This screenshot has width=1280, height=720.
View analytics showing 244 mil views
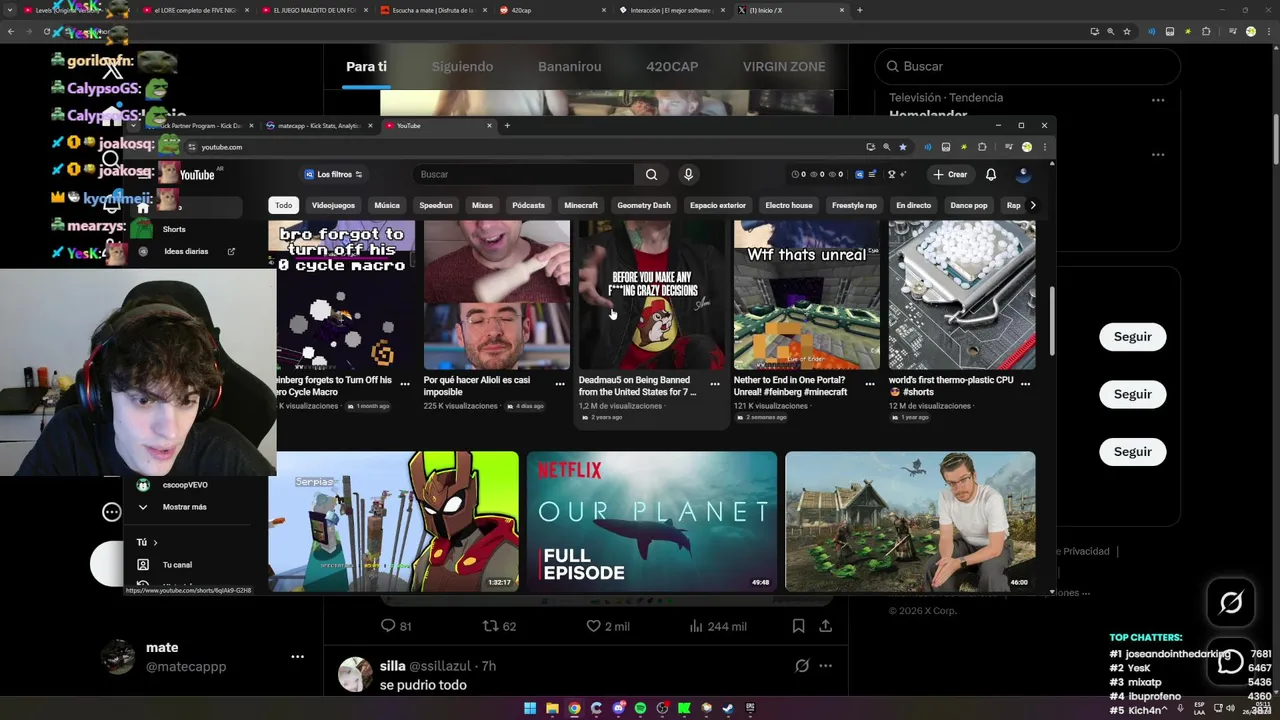point(718,626)
